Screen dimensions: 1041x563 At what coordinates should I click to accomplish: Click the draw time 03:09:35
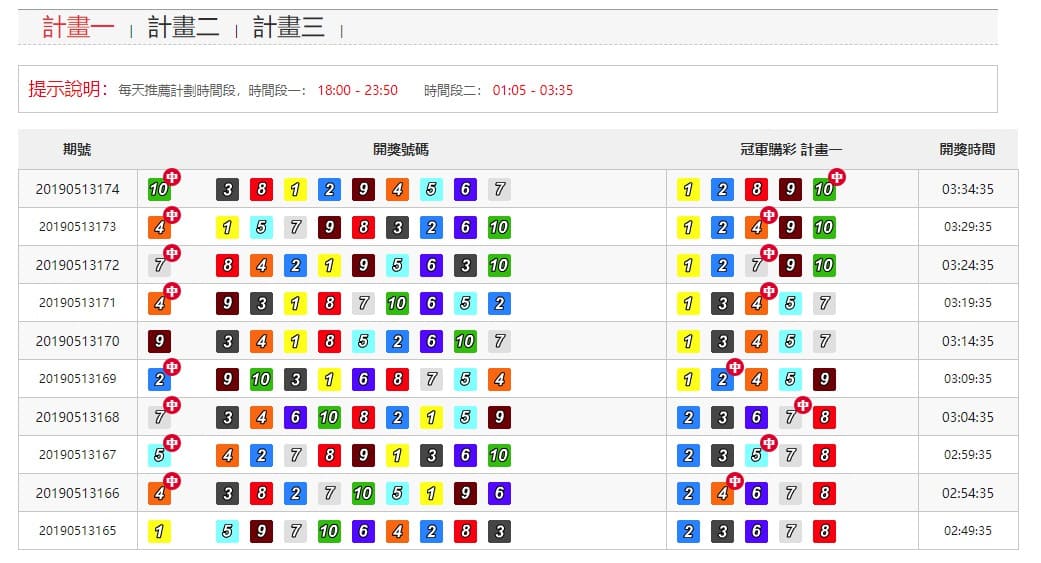pyautogui.click(x=967, y=379)
